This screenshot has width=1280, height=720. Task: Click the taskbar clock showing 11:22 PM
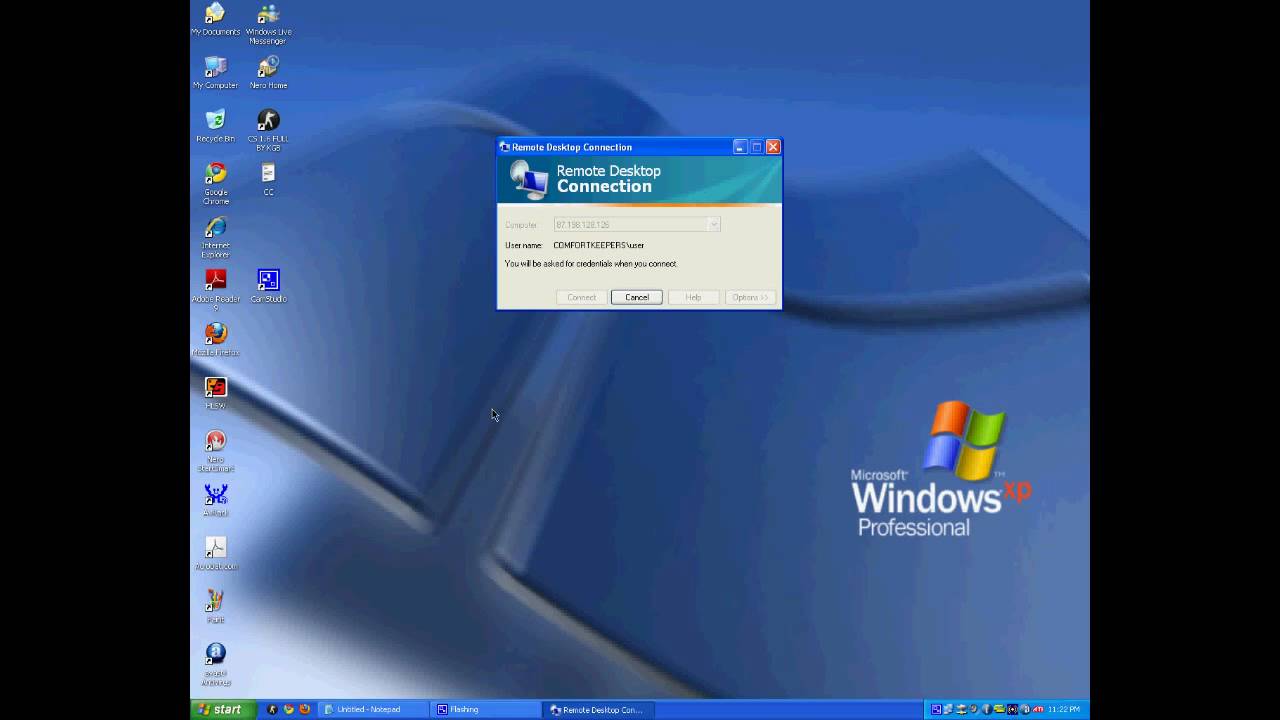pyautogui.click(x=1064, y=709)
